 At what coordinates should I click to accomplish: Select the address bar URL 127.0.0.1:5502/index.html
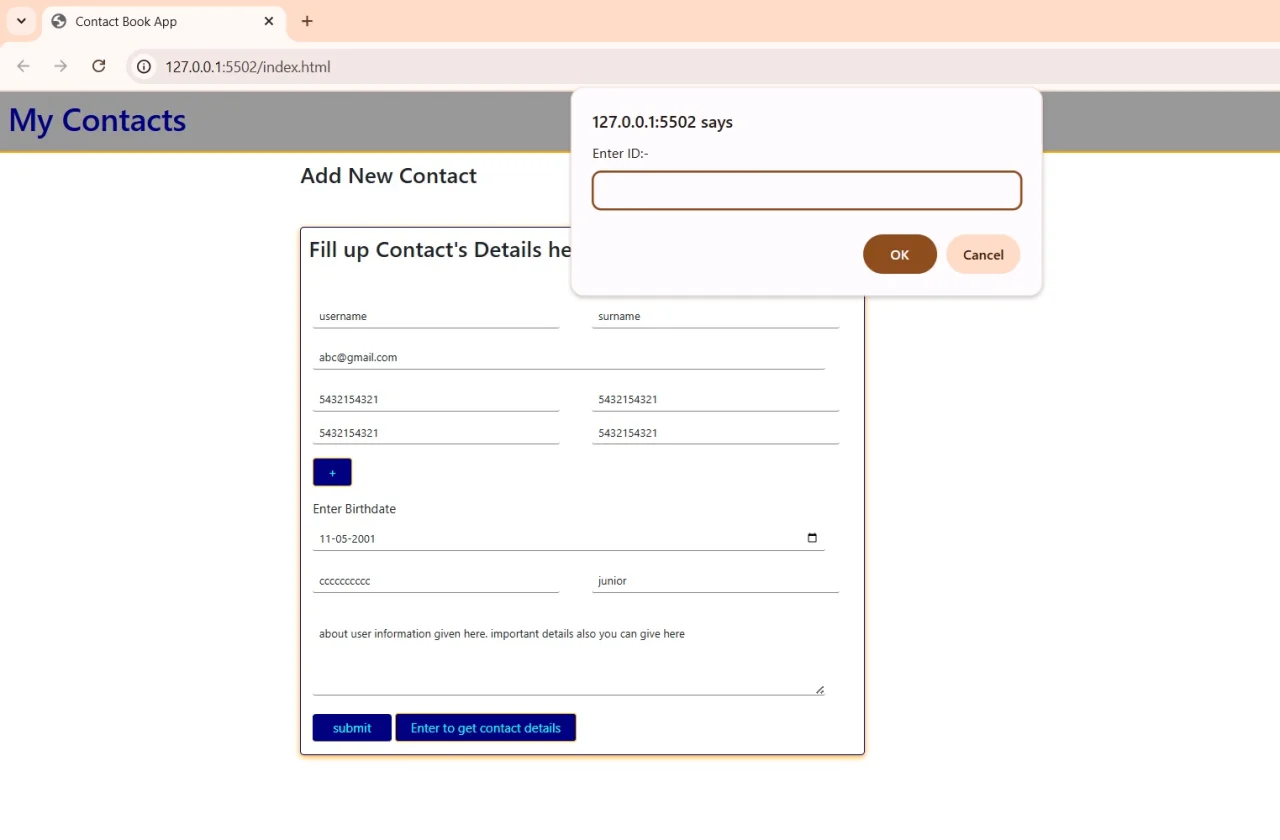pyautogui.click(x=248, y=67)
